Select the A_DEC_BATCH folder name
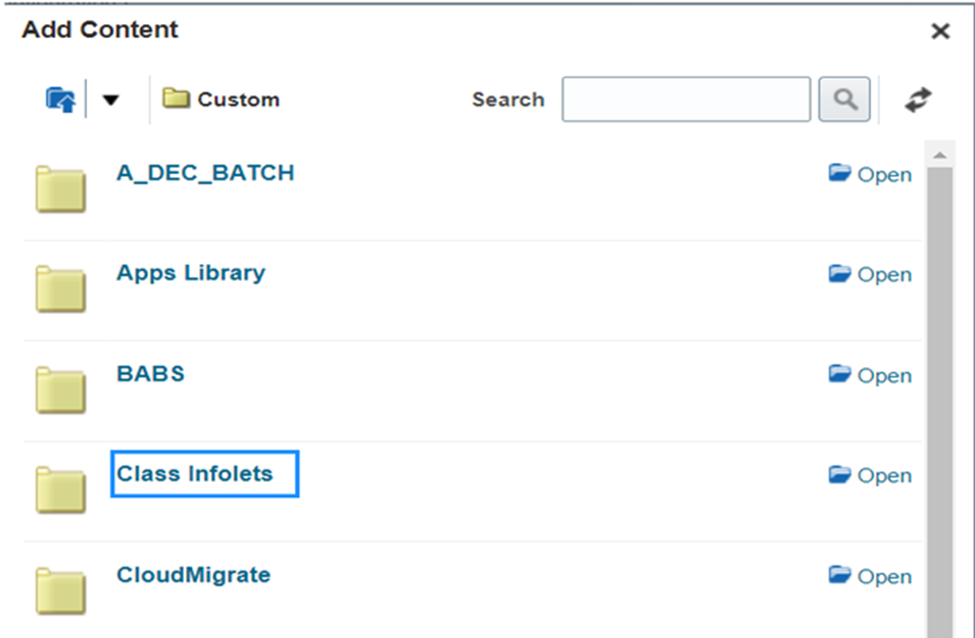 [x=205, y=173]
